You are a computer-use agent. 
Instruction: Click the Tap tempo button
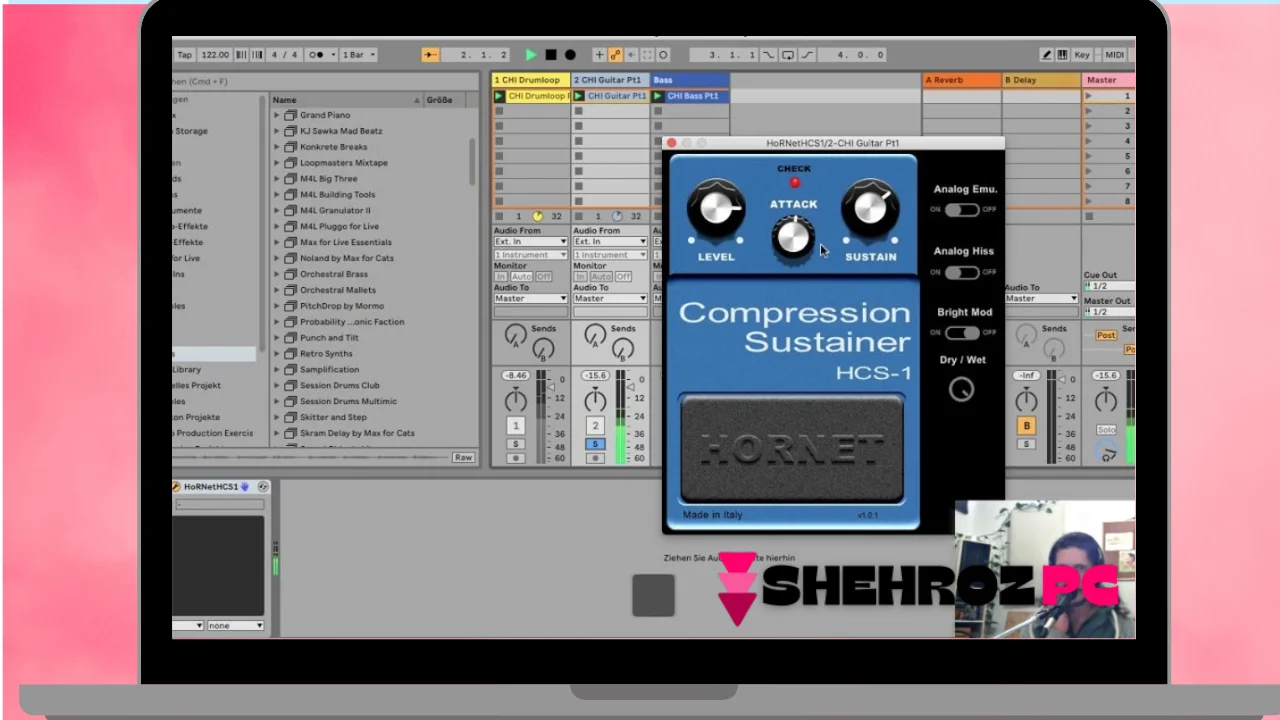click(x=185, y=55)
